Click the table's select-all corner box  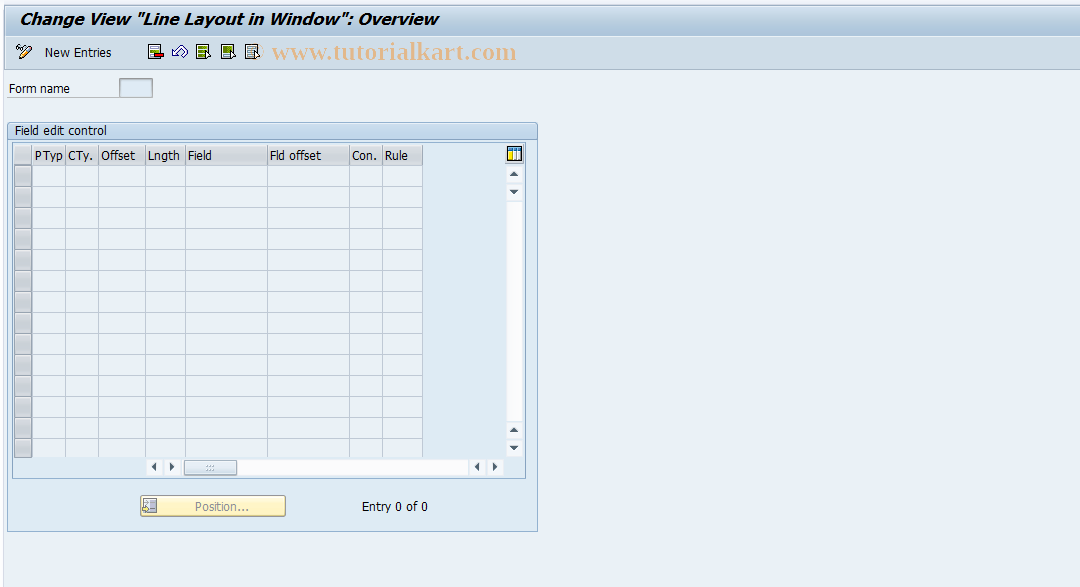(23, 156)
